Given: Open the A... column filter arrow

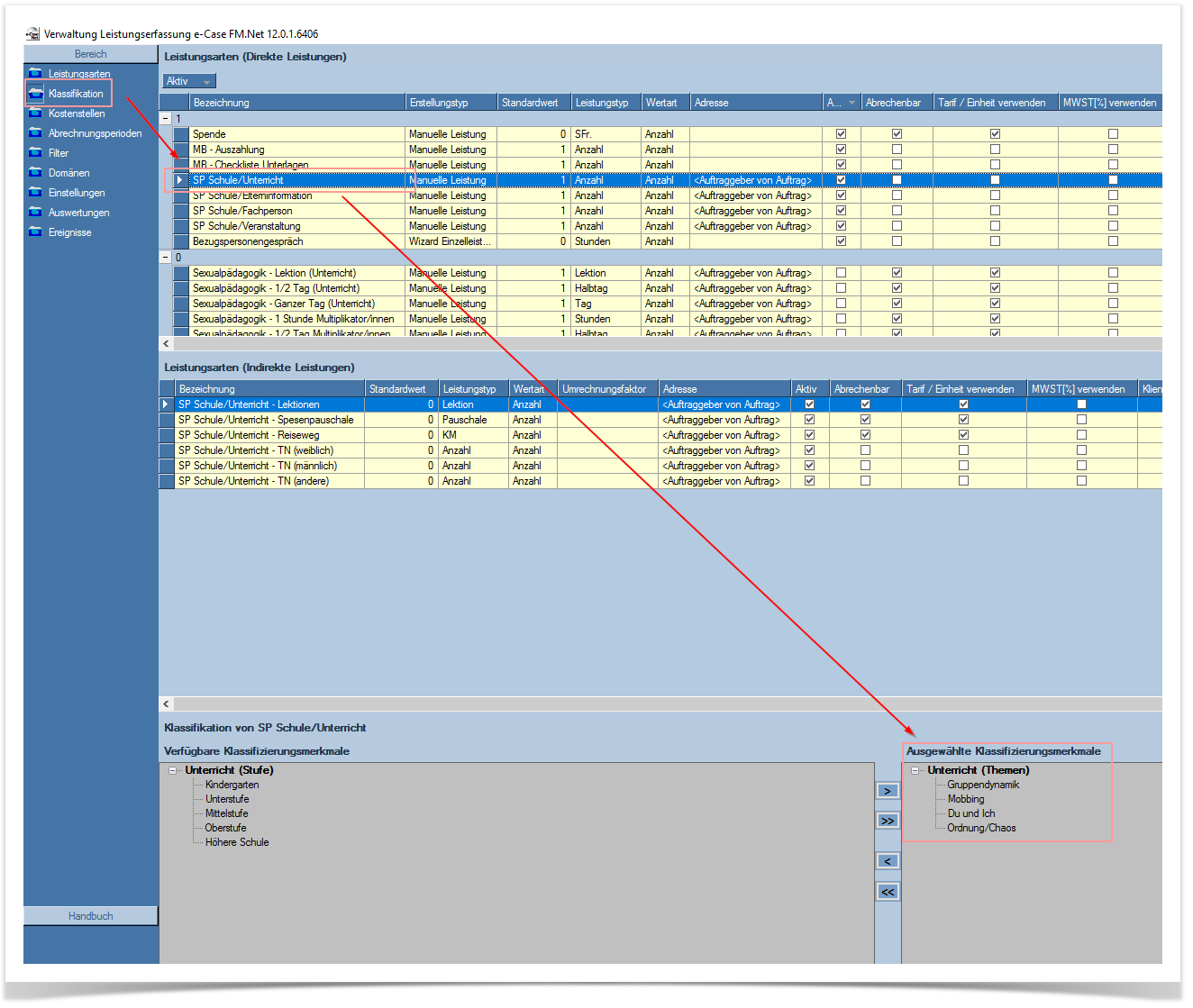Looking at the screenshot, I should click(851, 103).
